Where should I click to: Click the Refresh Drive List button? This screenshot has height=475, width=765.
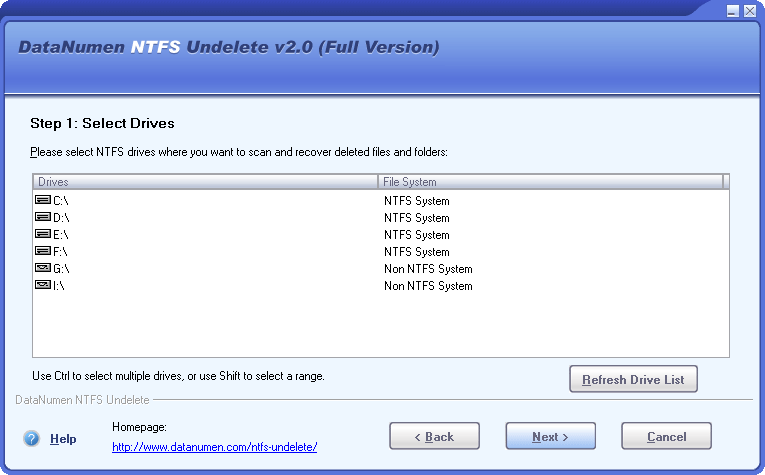(633, 379)
